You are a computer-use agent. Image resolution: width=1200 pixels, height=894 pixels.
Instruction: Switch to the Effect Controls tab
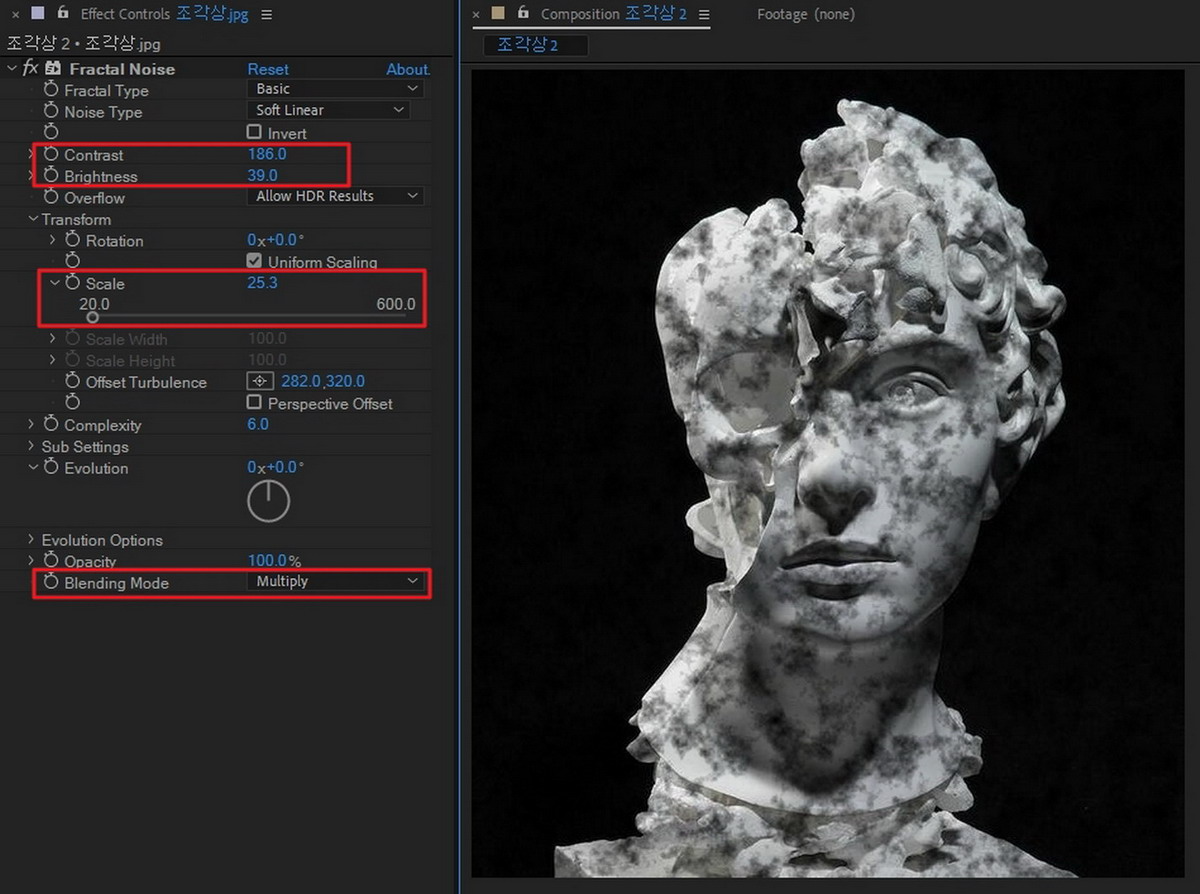pos(164,14)
